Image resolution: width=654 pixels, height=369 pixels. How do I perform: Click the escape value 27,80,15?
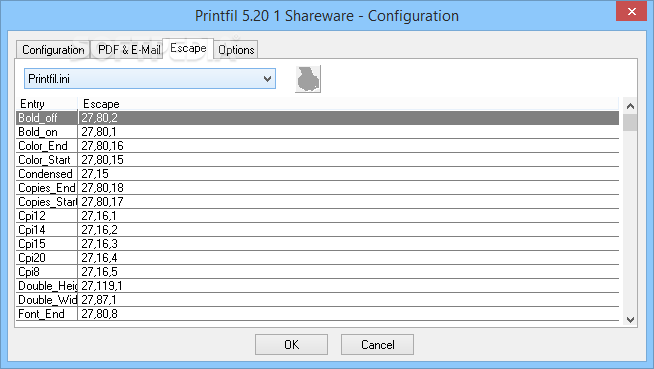(102, 160)
